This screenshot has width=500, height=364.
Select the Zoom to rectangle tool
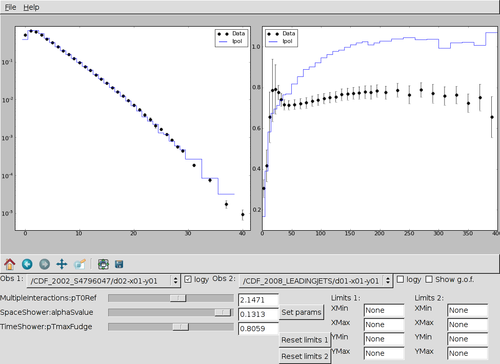80,264
